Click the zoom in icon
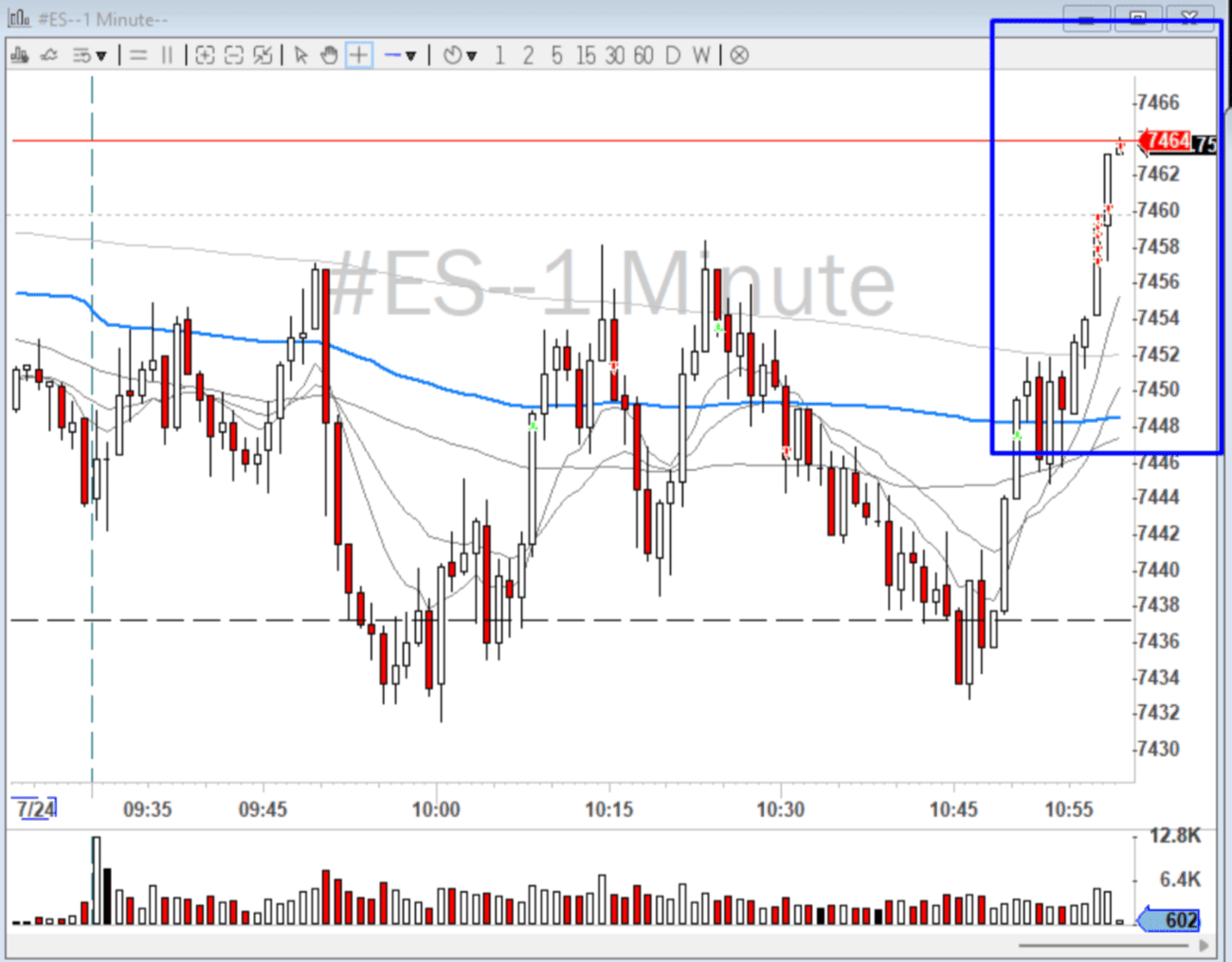The height and width of the screenshot is (962, 1232). tap(205, 56)
